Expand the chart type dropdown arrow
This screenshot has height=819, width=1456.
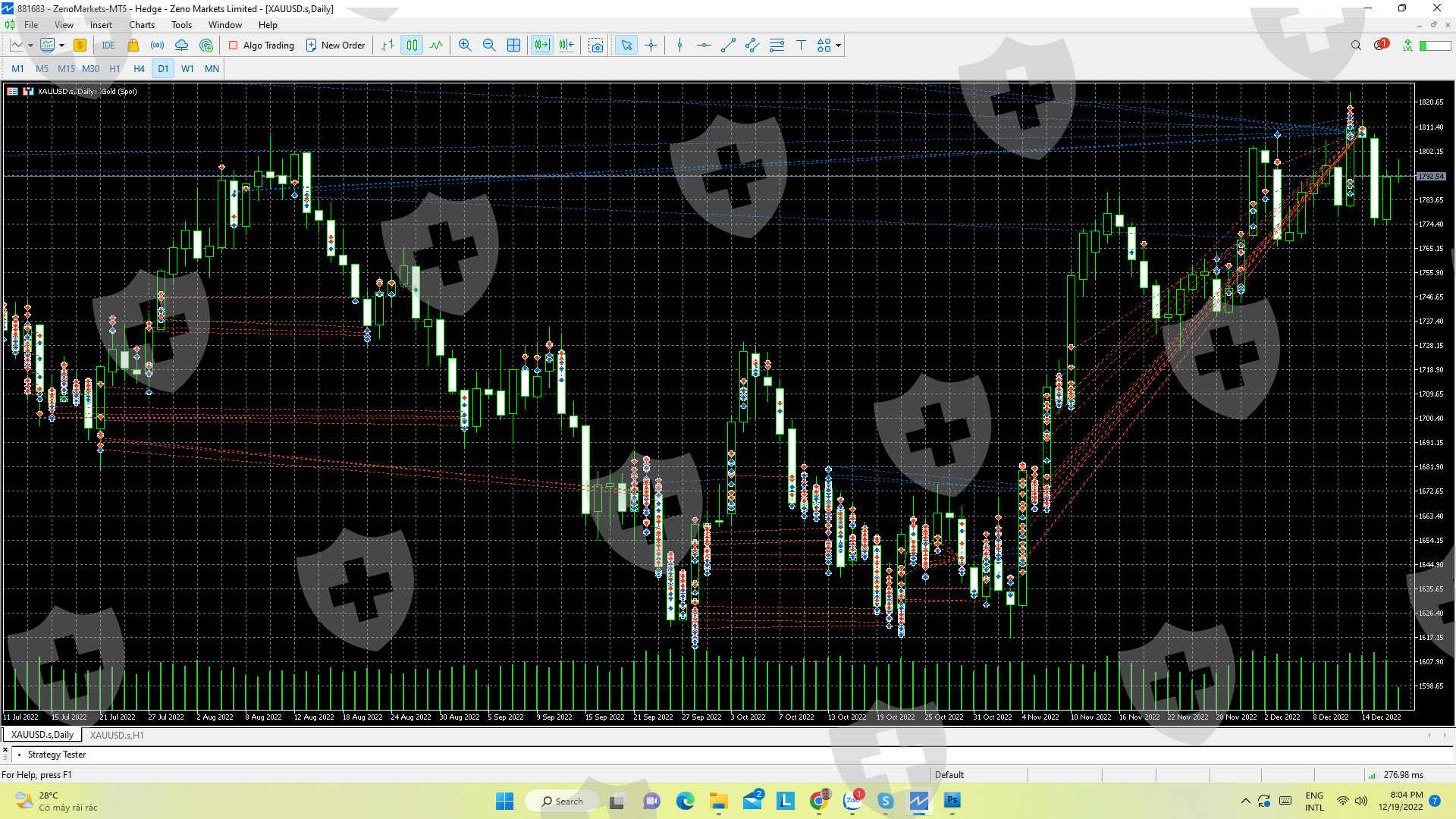click(30, 45)
